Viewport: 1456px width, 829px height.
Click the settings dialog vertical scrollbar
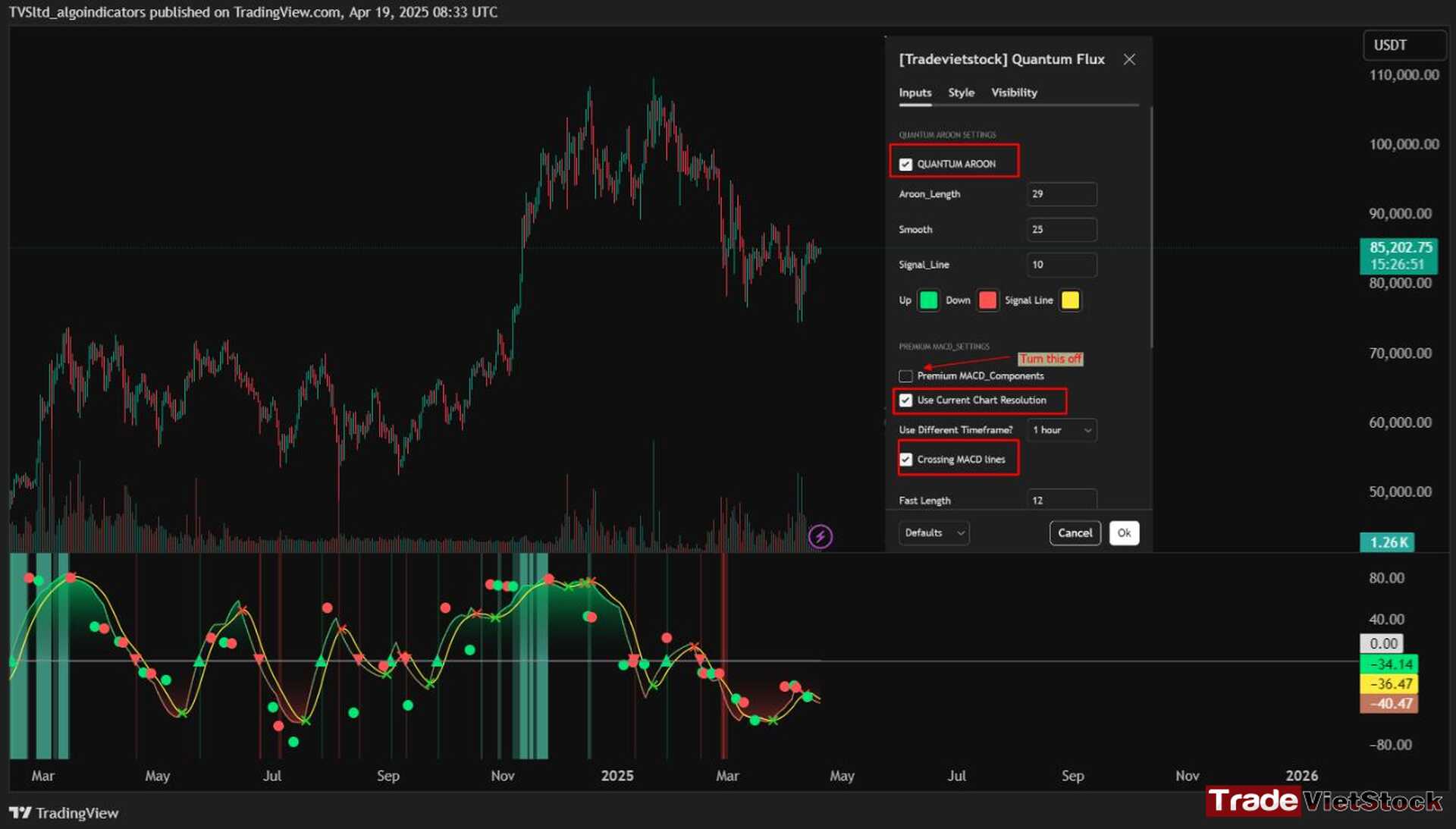[x=1151, y=228]
